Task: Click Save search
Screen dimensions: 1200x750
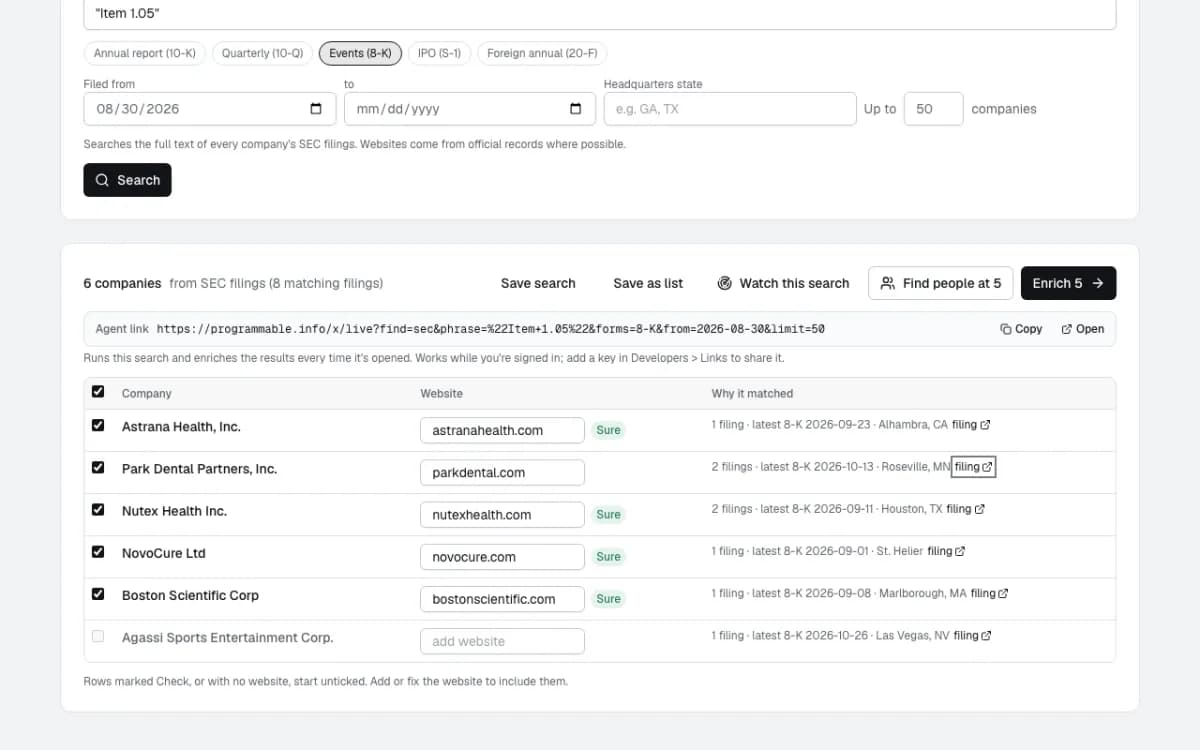Action: click(x=538, y=283)
